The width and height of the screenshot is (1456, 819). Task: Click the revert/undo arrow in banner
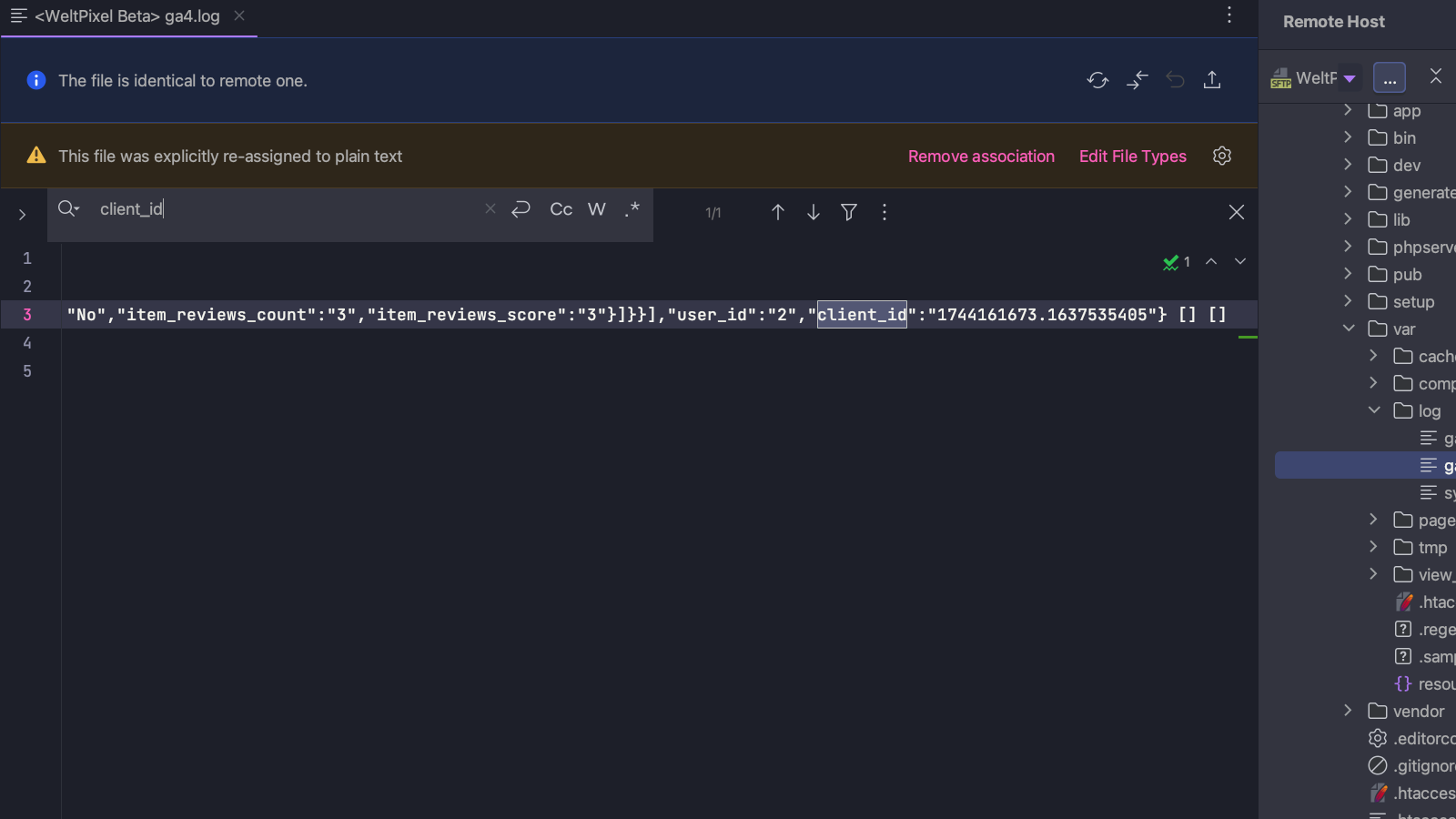pos(1175,80)
